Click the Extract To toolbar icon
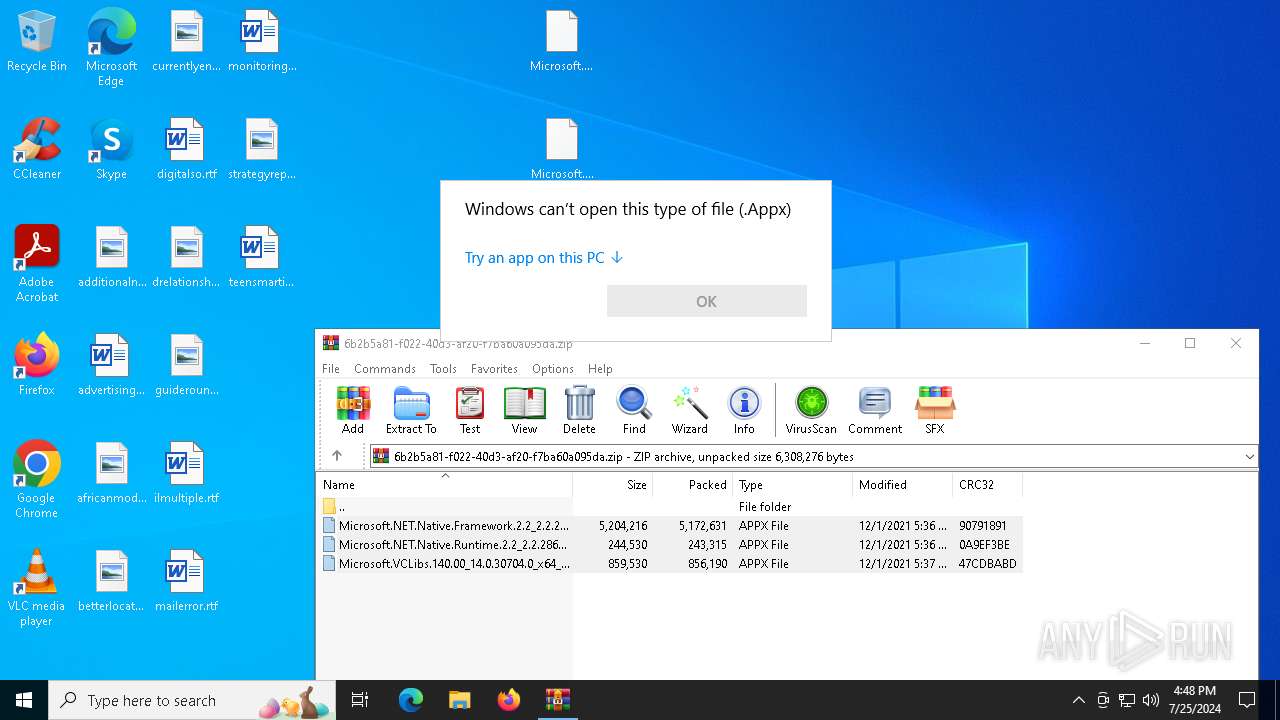Screen dimensions: 1280x720 pyautogui.click(x=411, y=410)
